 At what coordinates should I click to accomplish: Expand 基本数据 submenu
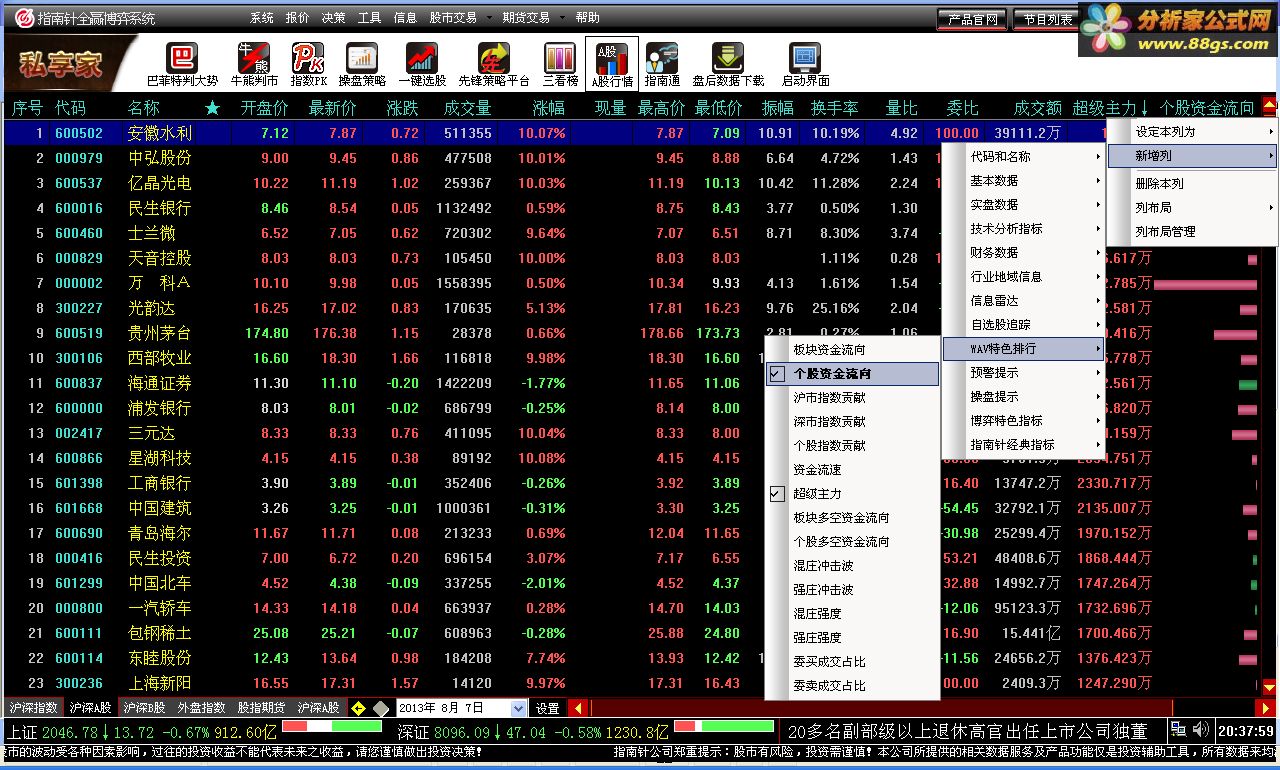[1024, 181]
